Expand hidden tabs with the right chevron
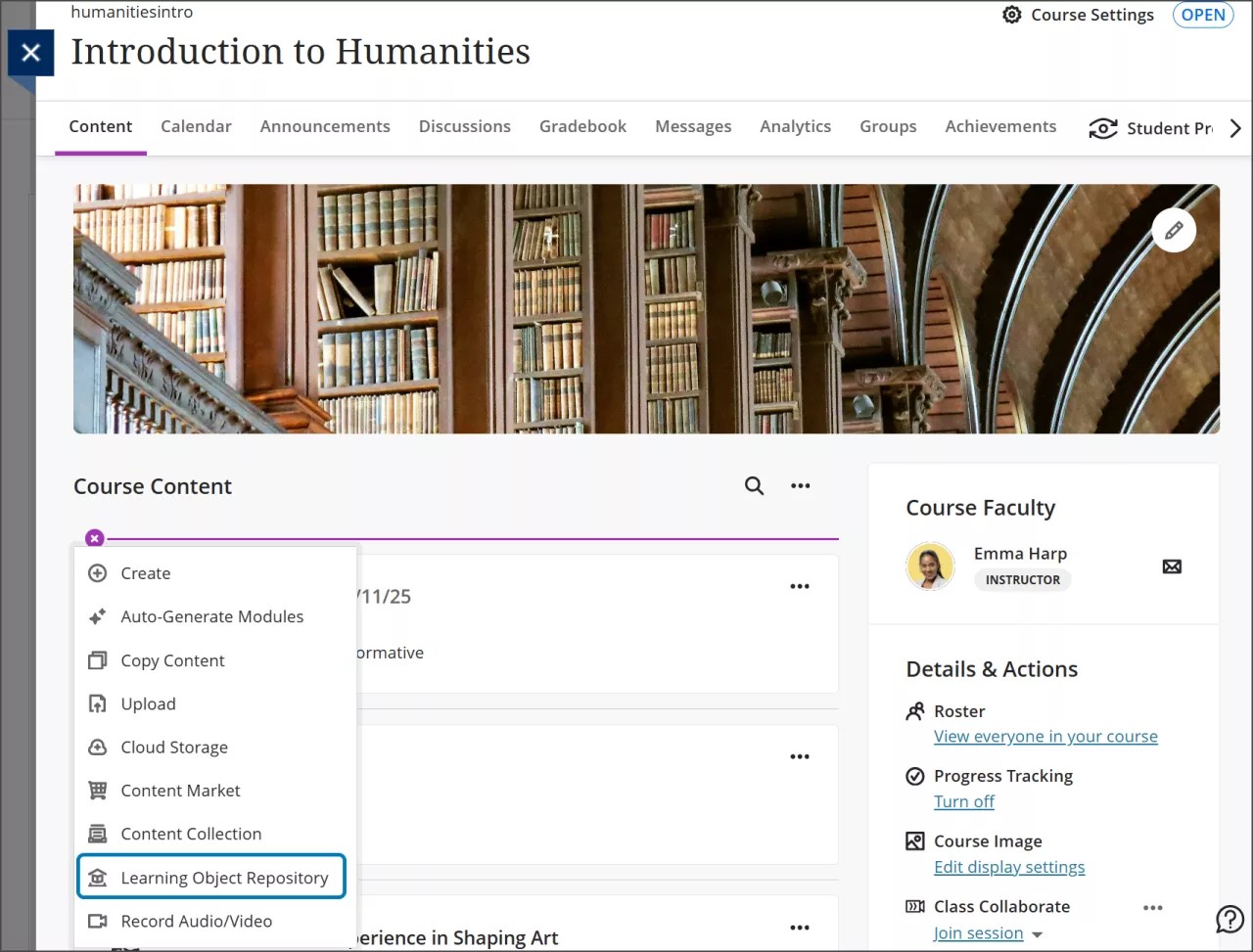This screenshot has width=1253, height=952. (x=1234, y=127)
